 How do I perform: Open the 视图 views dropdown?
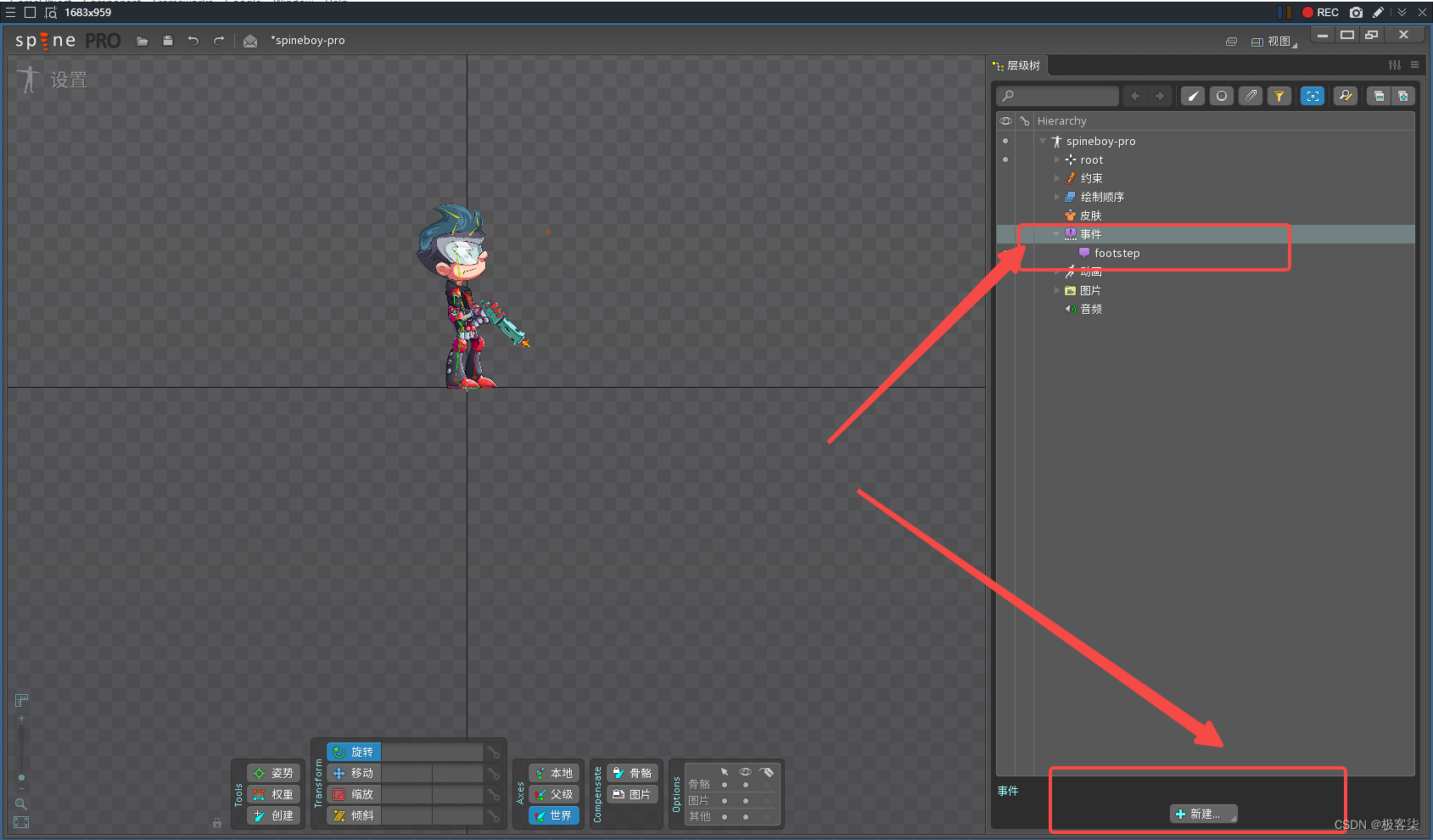(1274, 42)
